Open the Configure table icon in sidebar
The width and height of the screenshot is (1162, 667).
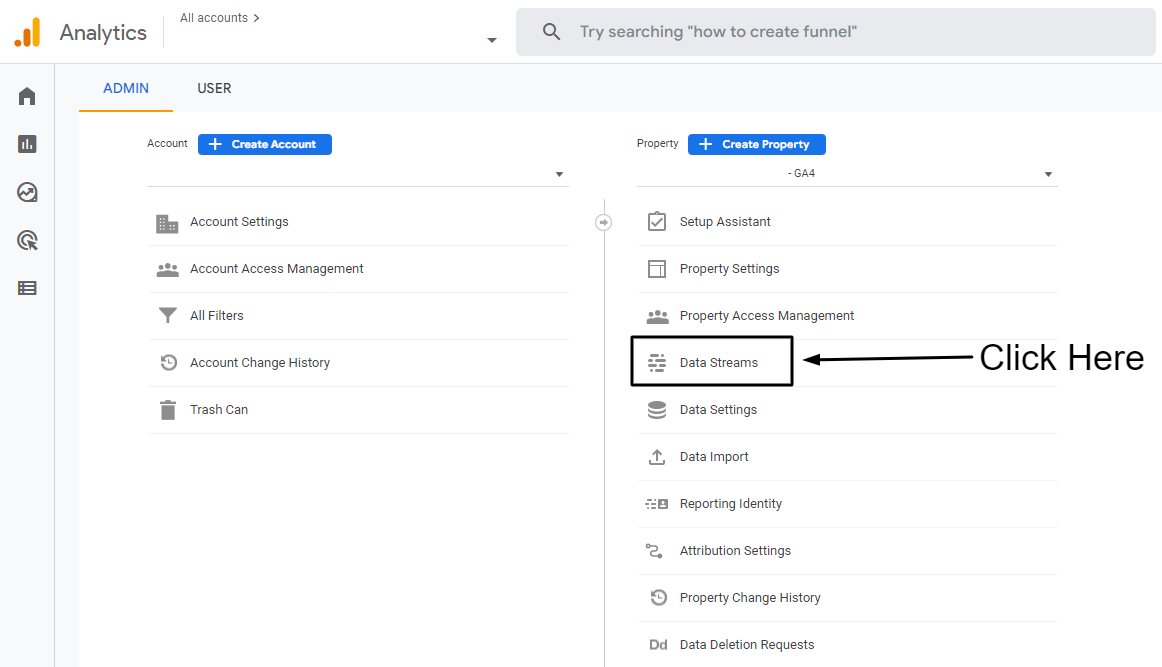pyautogui.click(x=27, y=288)
